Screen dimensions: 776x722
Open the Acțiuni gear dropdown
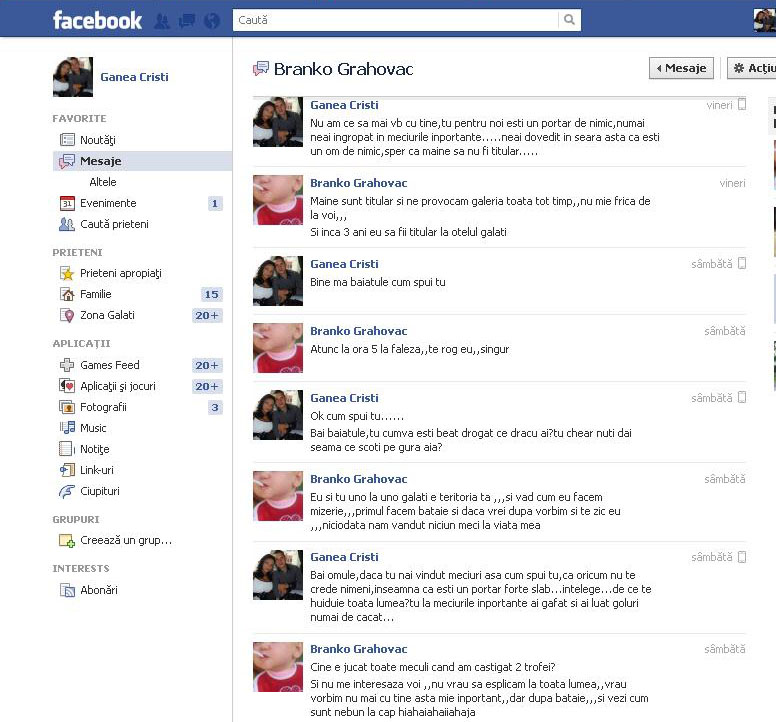(751, 68)
